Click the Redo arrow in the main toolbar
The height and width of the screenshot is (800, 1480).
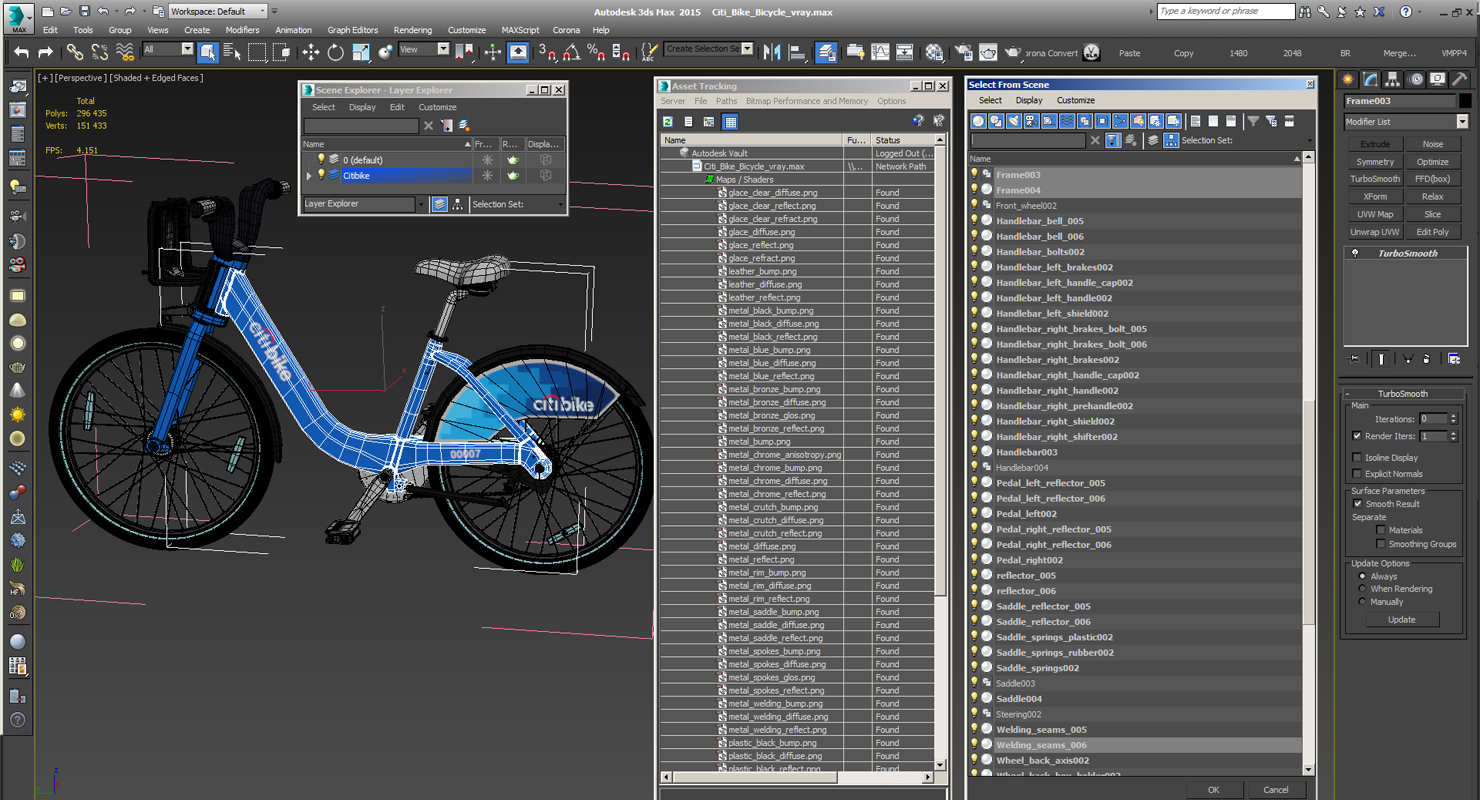point(45,52)
